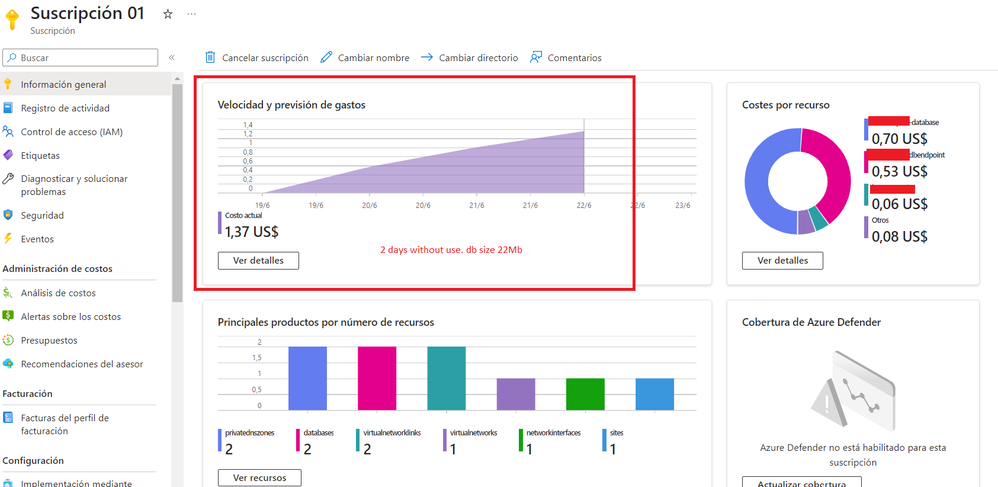Select the Información general key icon
998x487 pixels.
pyautogui.click(x=8, y=84)
